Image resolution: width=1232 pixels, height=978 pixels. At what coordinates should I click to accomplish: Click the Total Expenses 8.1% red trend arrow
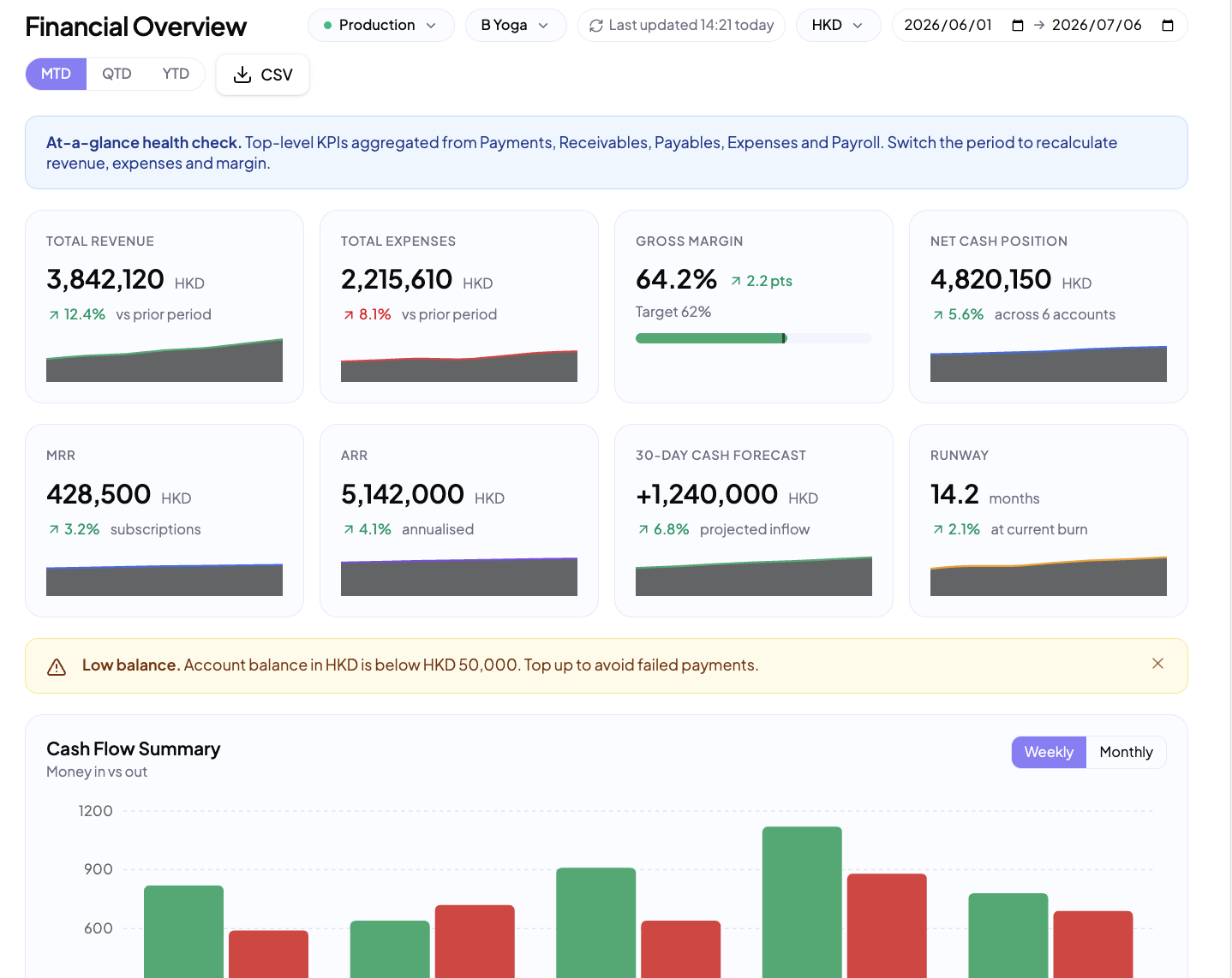(349, 315)
